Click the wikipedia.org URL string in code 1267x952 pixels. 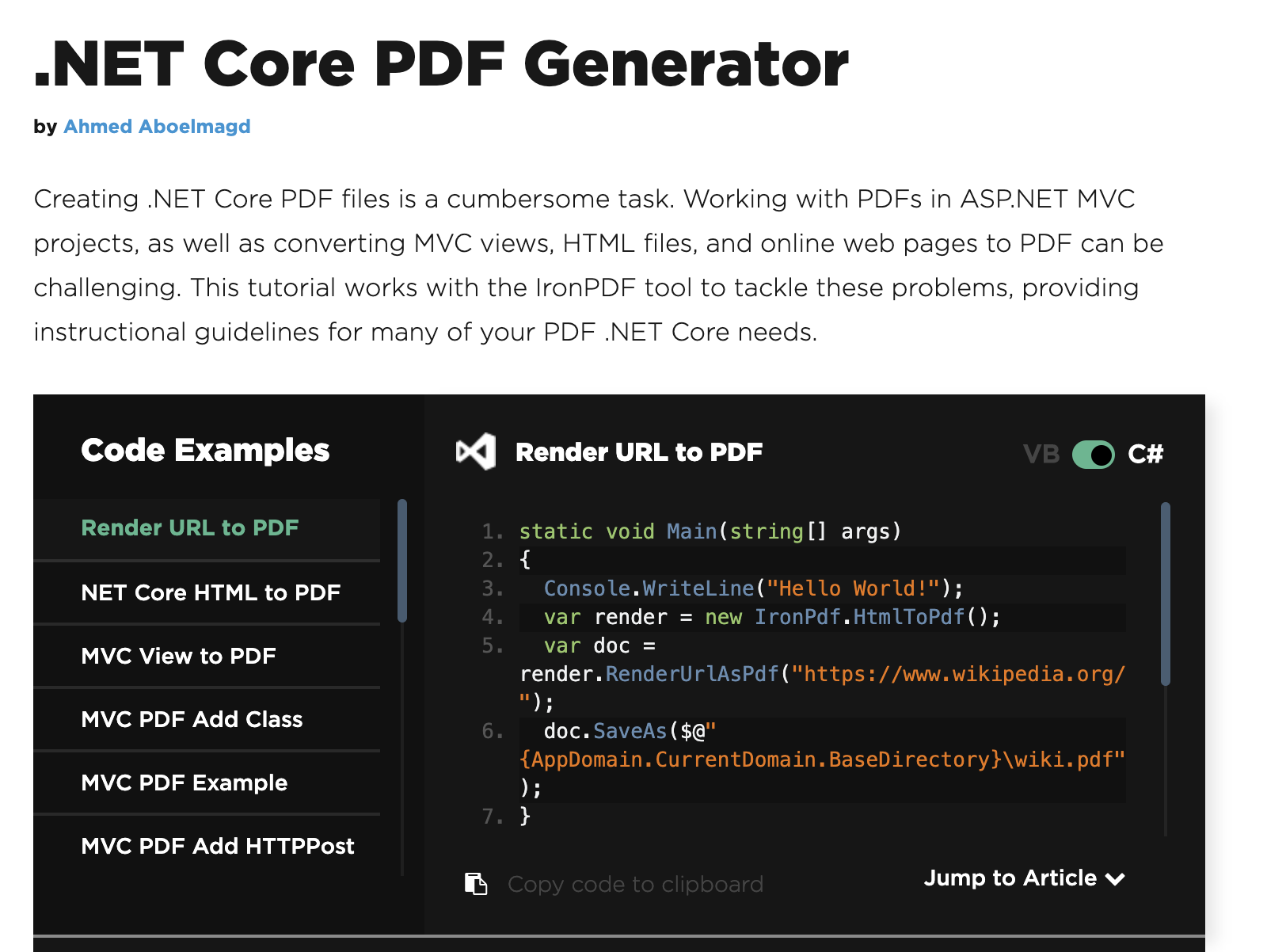click(x=958, y=674)
